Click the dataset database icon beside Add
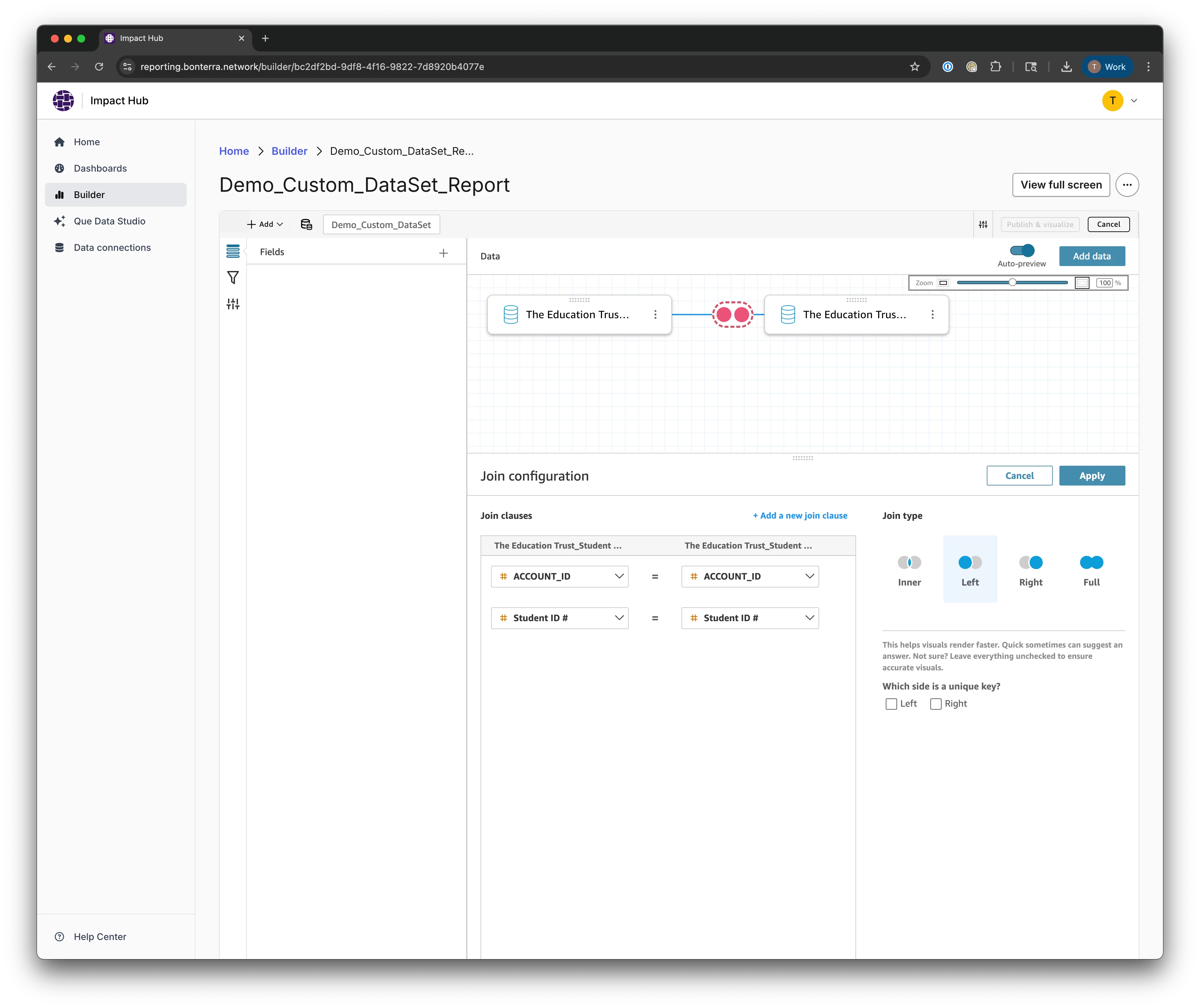 (306, 224)
